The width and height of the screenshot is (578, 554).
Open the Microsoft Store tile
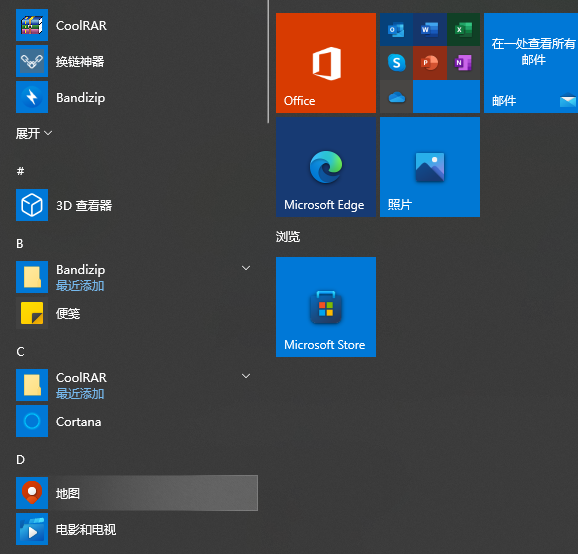click(x=326, y=307)
